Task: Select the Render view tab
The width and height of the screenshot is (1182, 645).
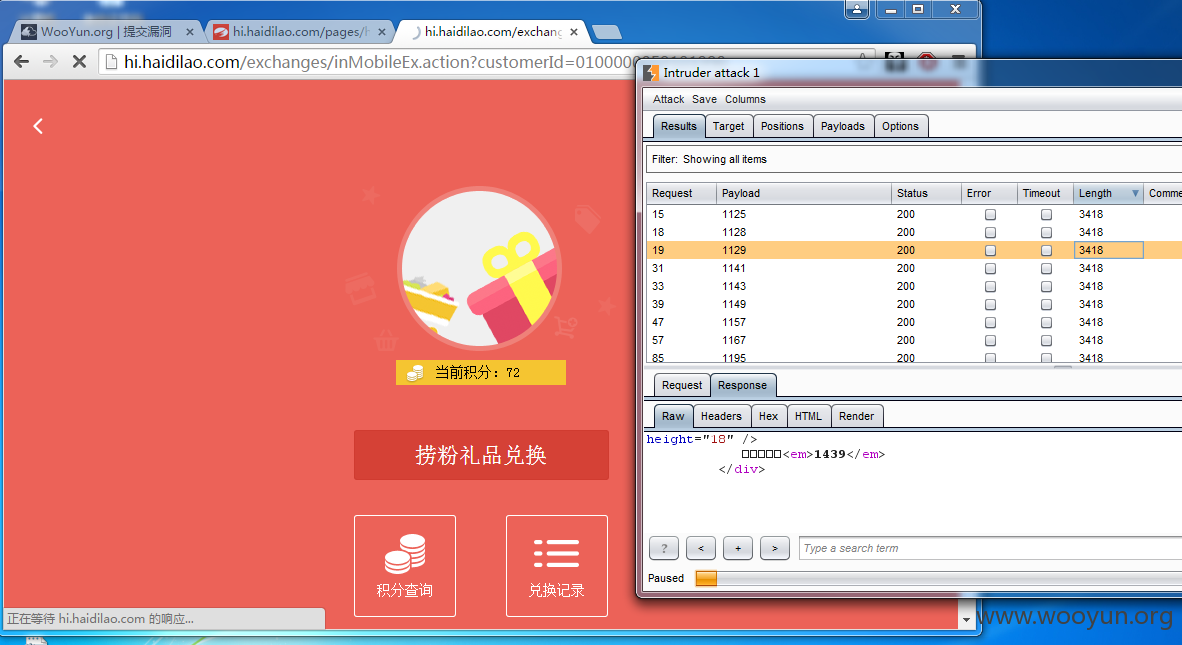Action: (x=856, y=416)
